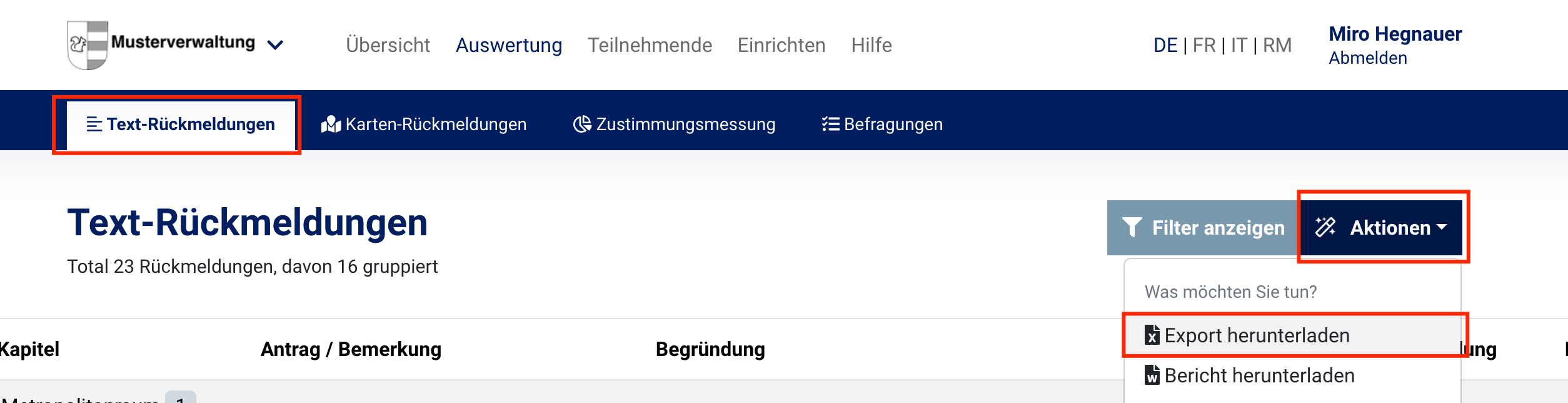Open the Teilnehmende page

(x=650, y=45)
